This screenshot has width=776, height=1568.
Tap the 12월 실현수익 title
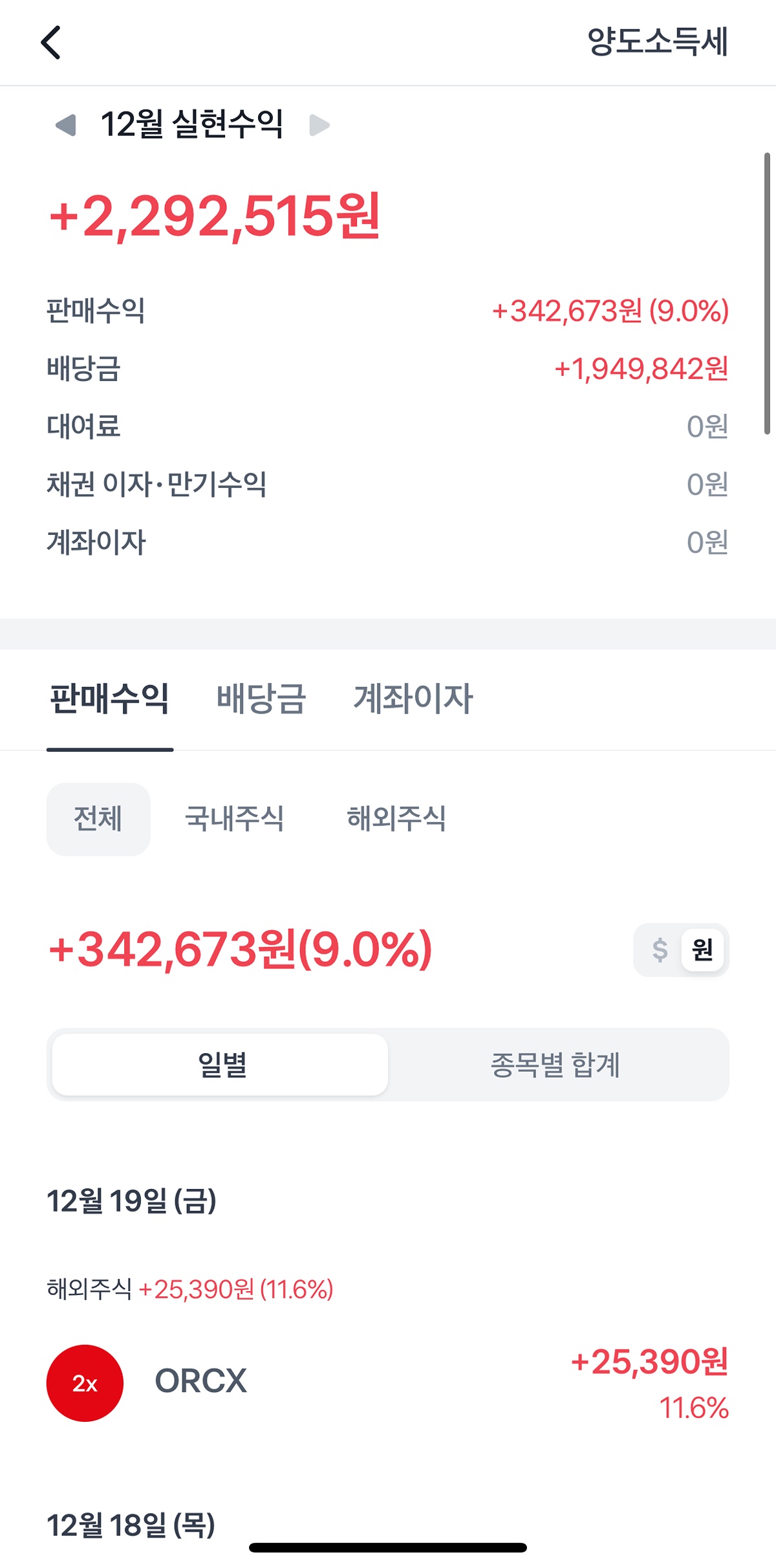pyautogui.click(x=191, y=124)
